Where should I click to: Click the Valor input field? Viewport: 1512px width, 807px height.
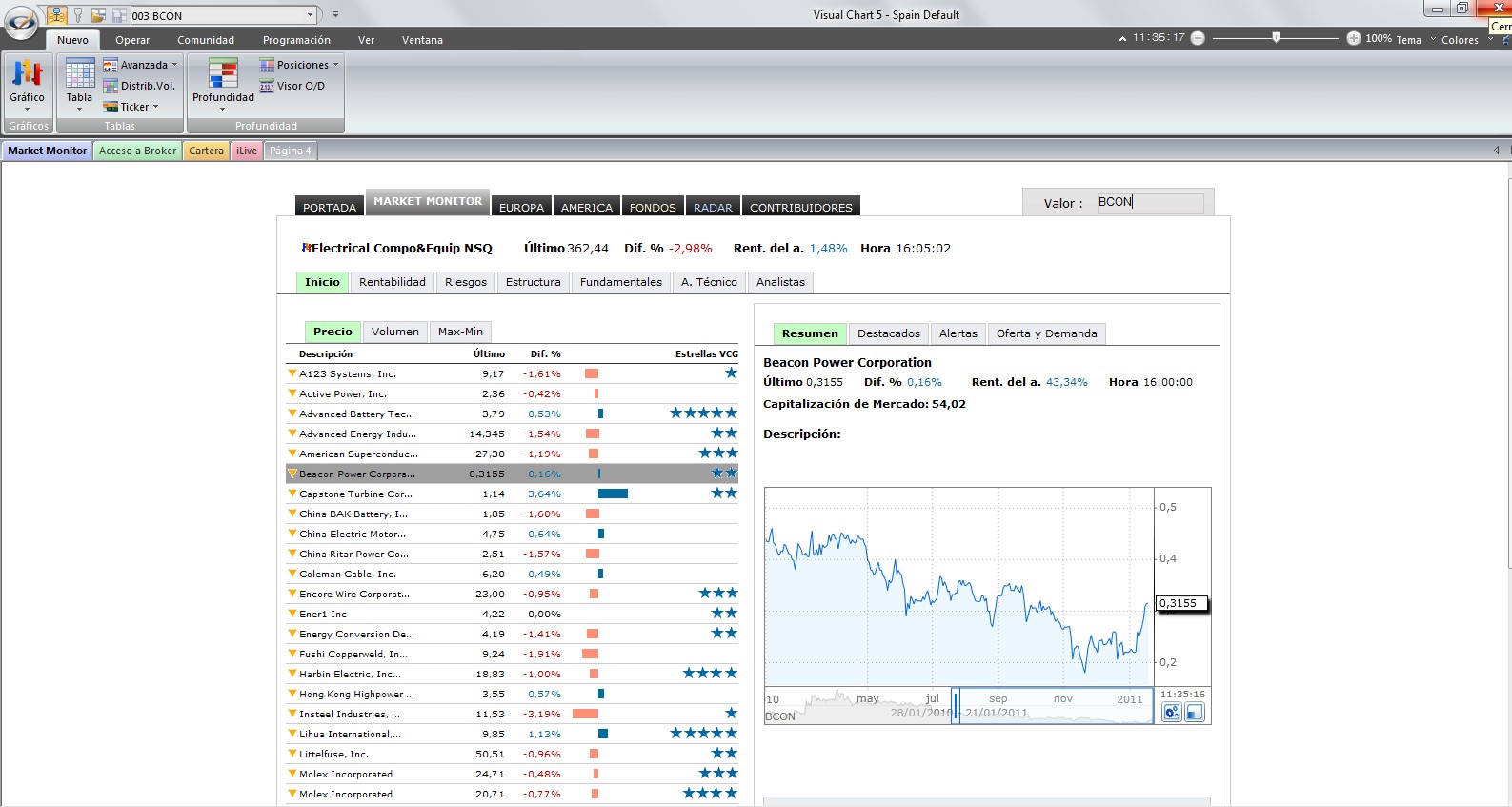[x=1149, y=202]
